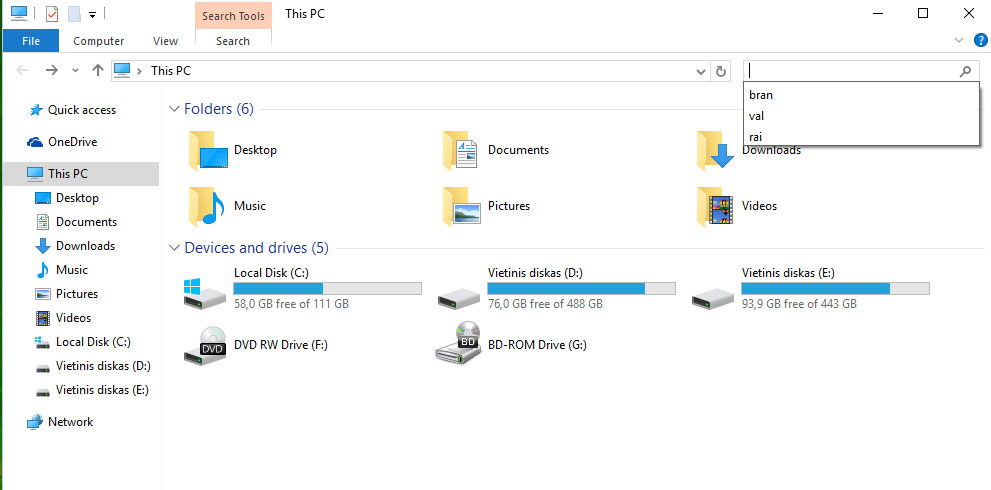
Task: Select the Vietinis diskas (E:) drive icon
Action: (x=713, y=297)
